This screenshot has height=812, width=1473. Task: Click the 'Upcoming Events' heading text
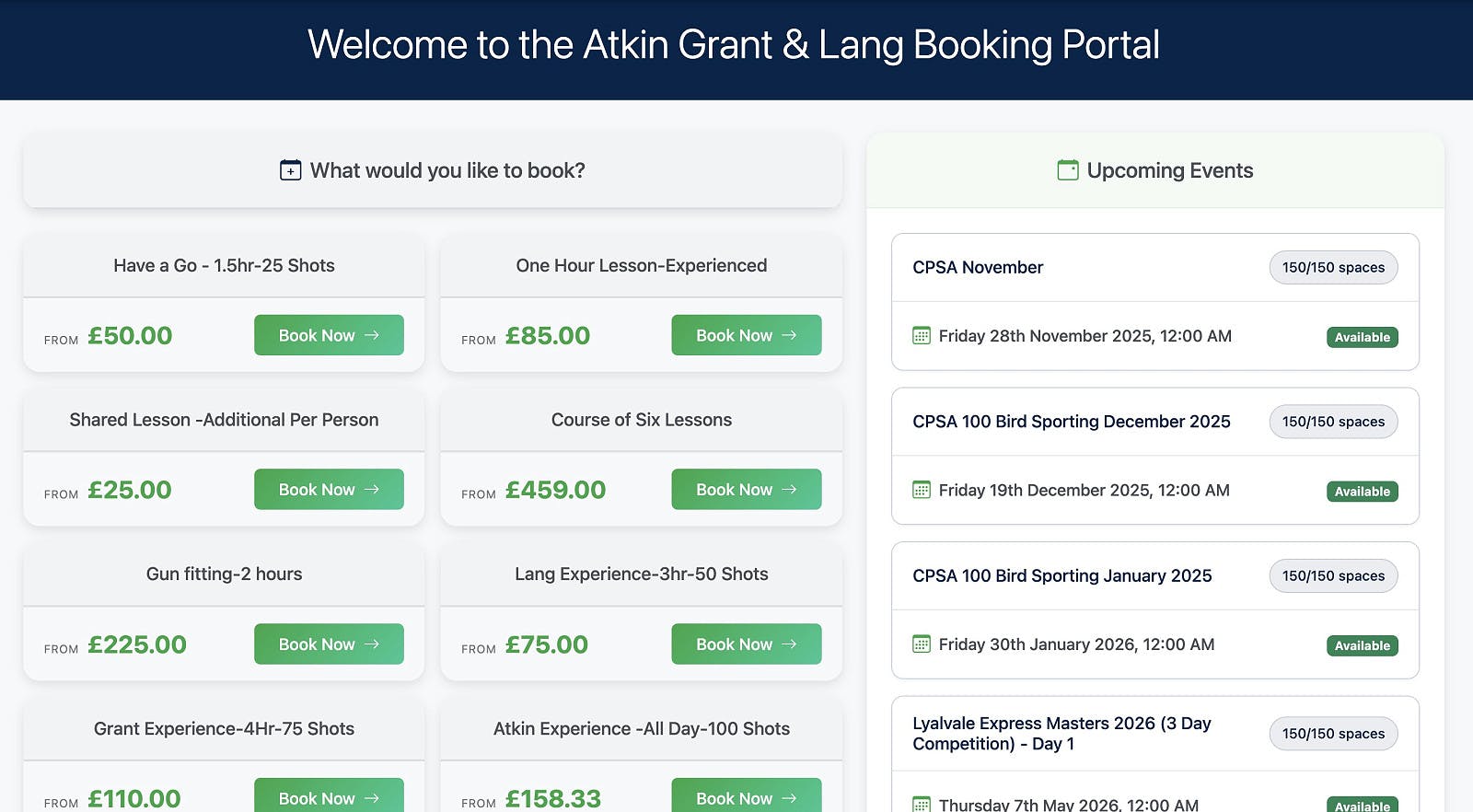1170,170
